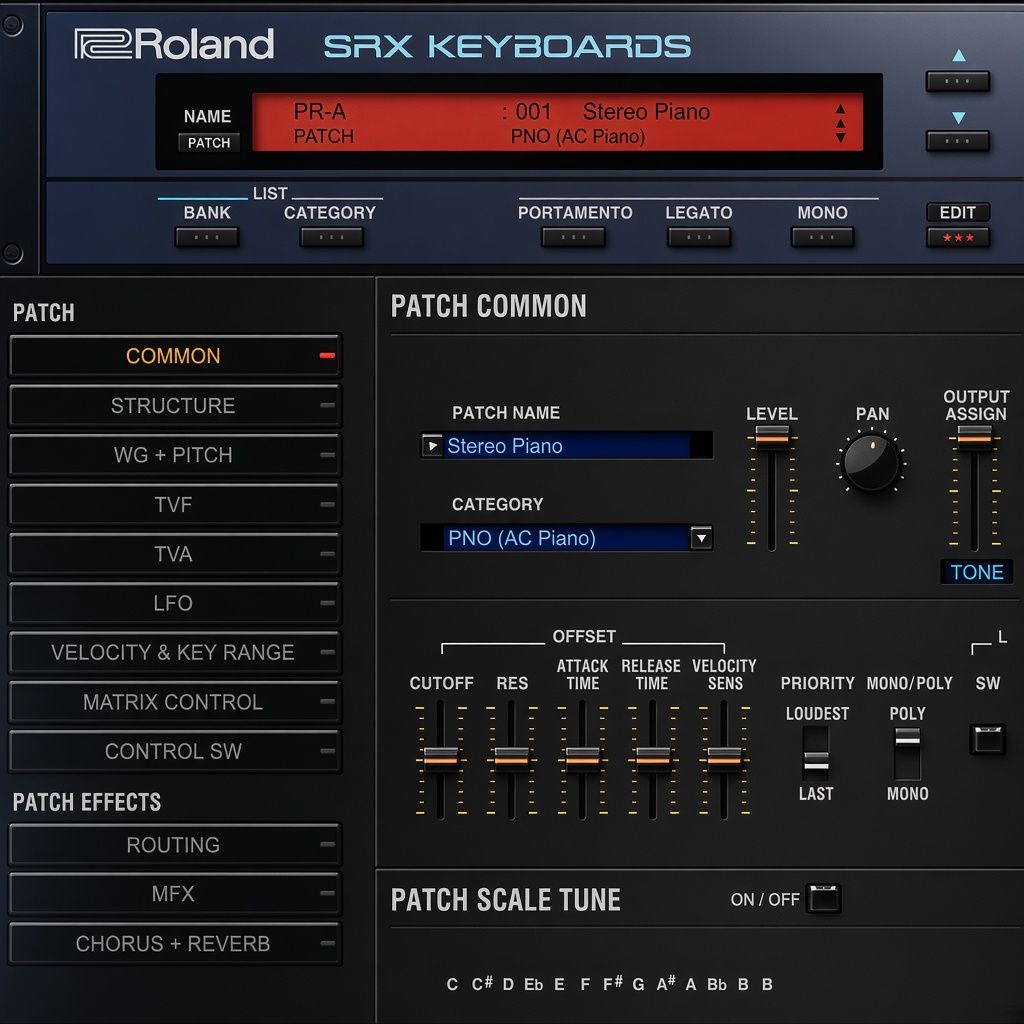Toggle the LEGATO button
The width and height of the screenshot is (1024, 1024).
click(699, 236)
